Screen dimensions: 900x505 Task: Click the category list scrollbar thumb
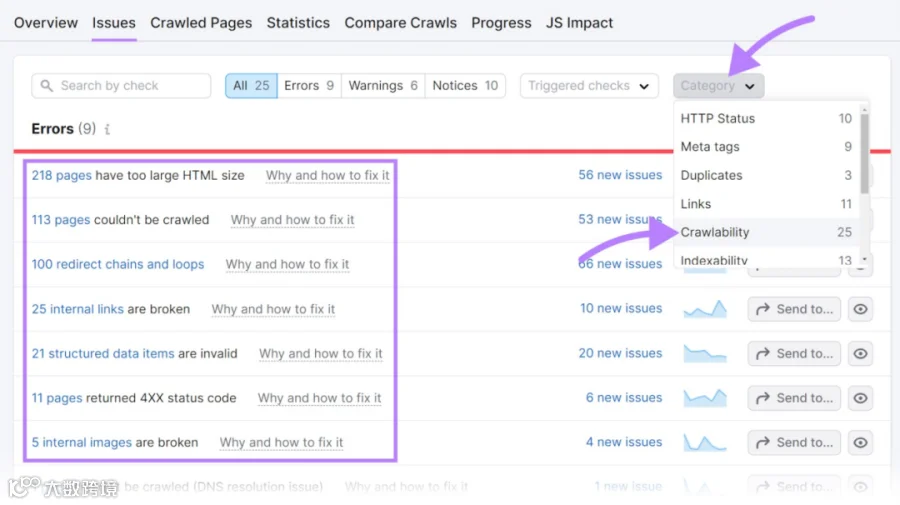click(x=864, y=153)
